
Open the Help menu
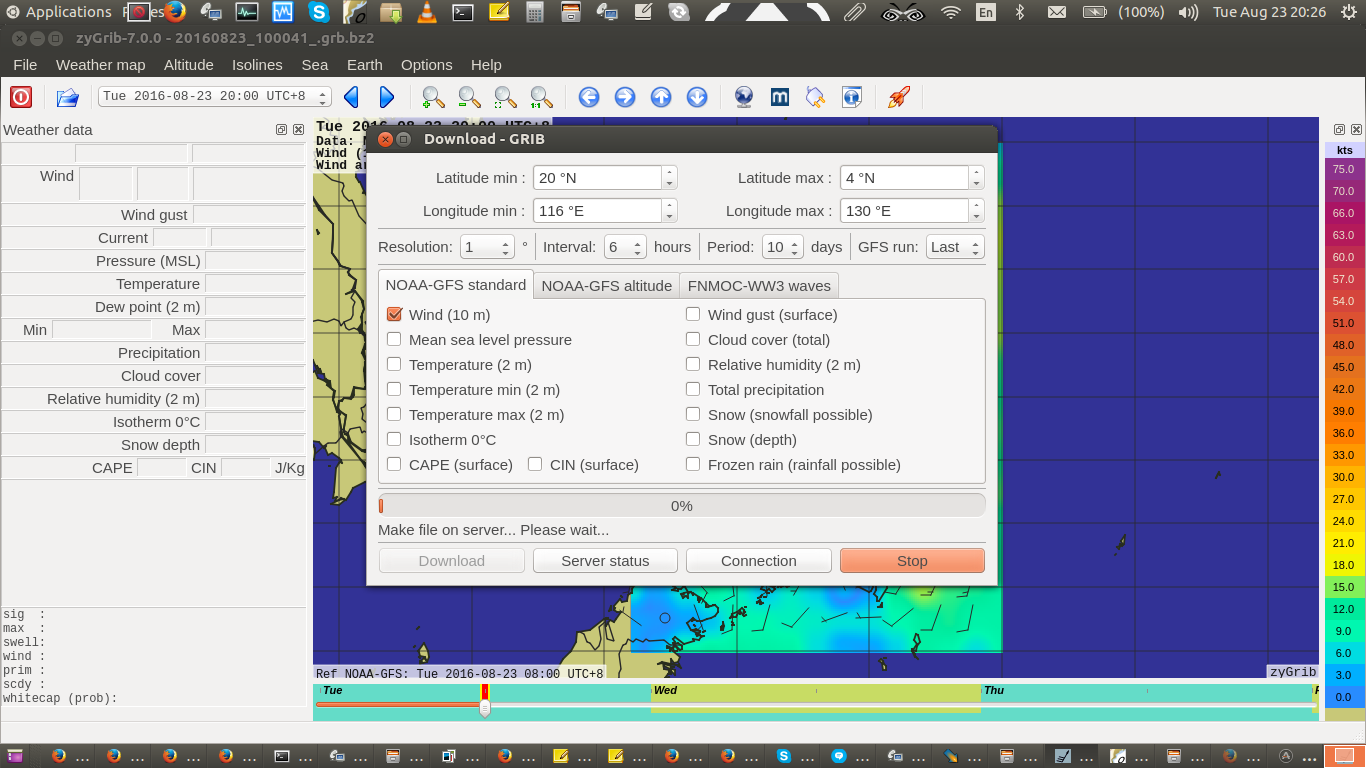[486, 64]
